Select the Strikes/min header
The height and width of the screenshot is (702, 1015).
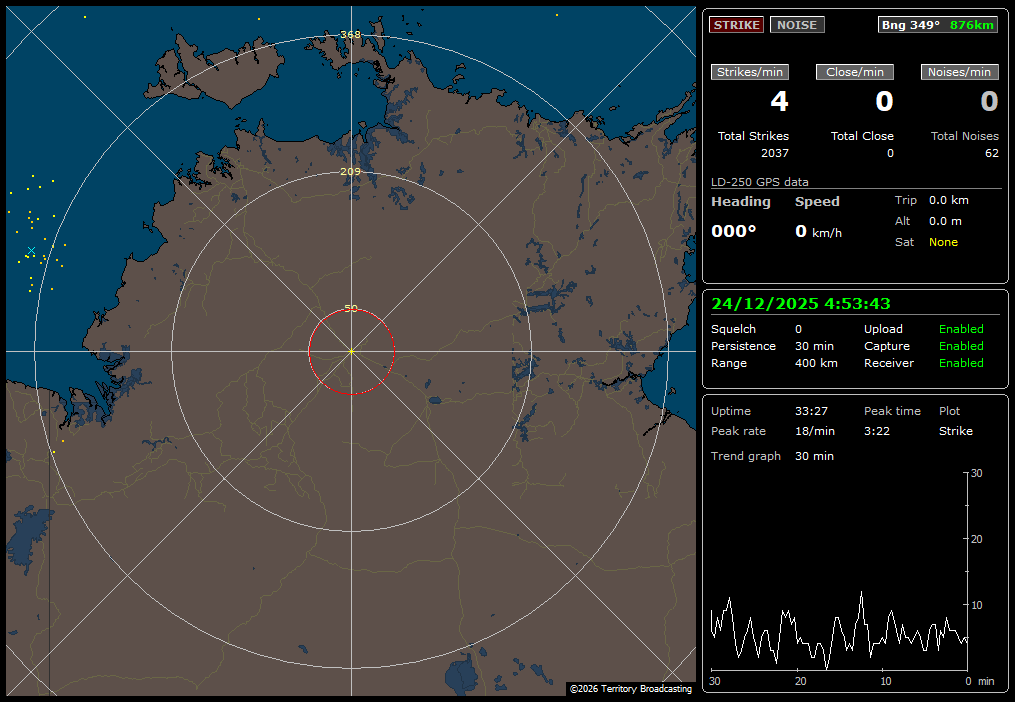pos(750,72)
